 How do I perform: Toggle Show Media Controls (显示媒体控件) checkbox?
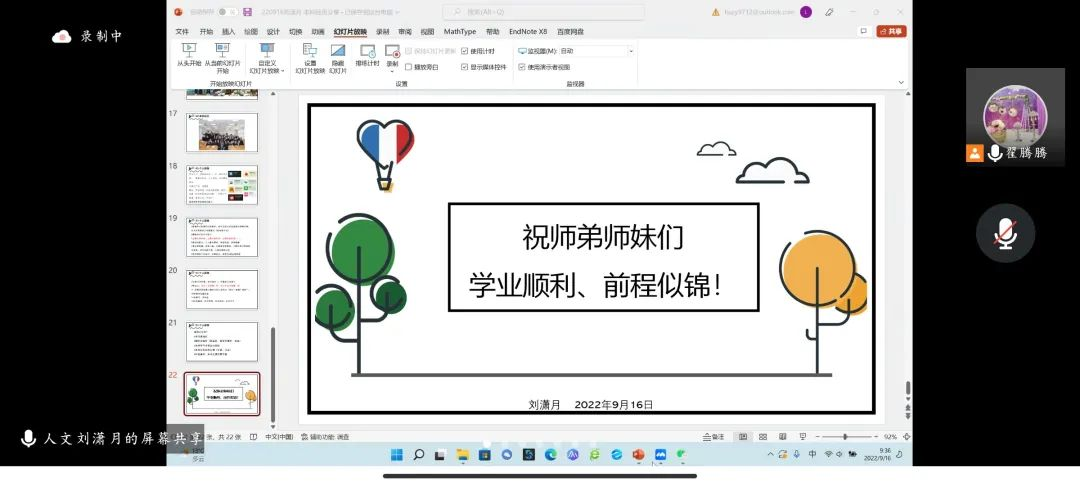coord(465,67)
